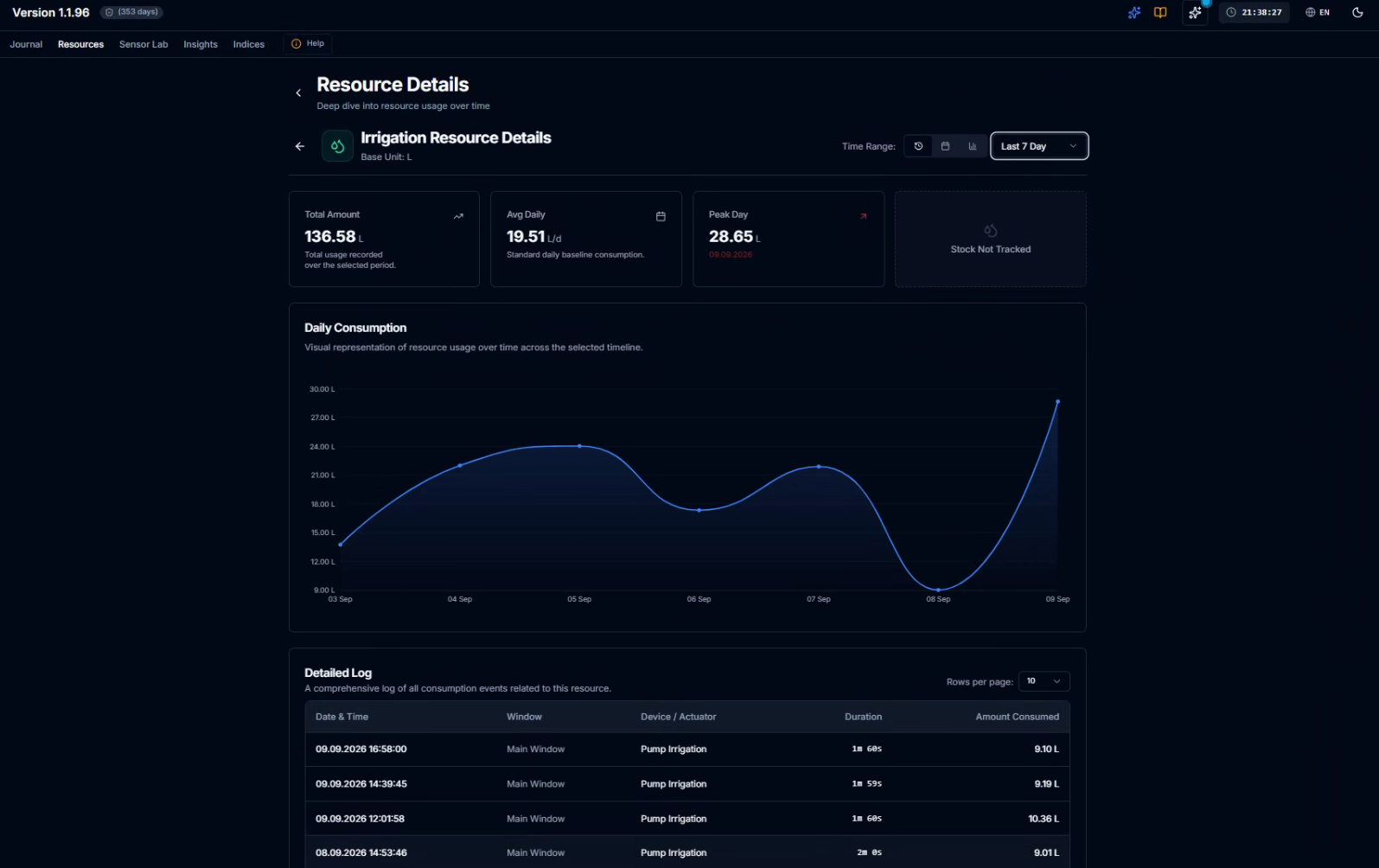Select the 09.09.2026 16:58:00 log row
Image resolution: width=1379 pixels, height=868 pixels.
point(687,750)
